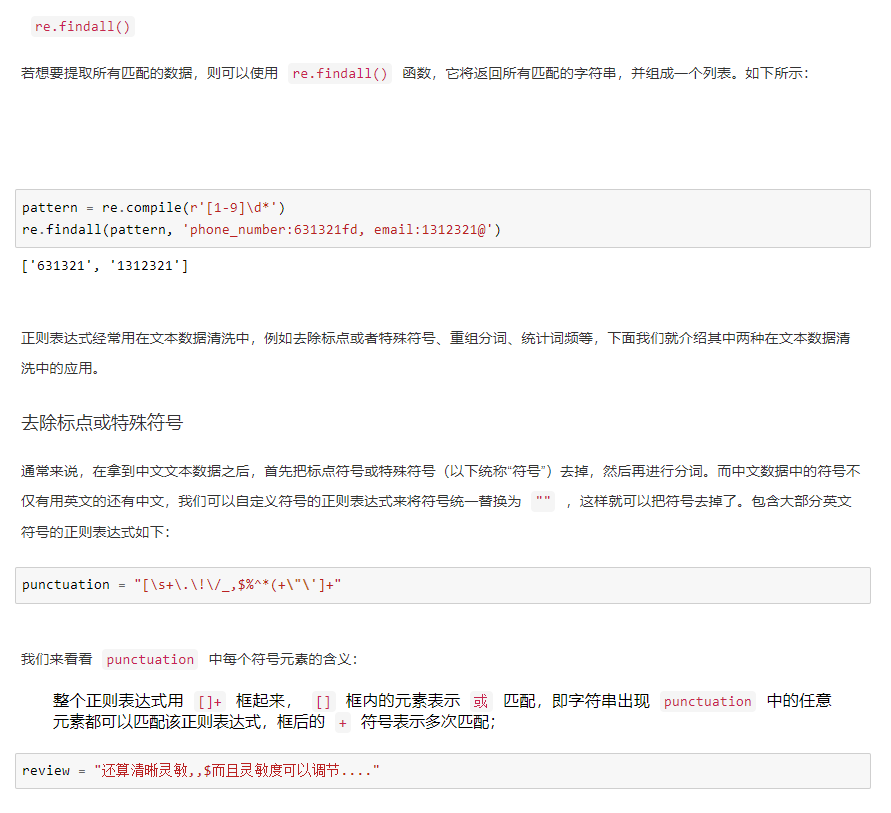
Task: Click the heading 去除标点或特殊符号
Action: pyautogui.click(x=102, y=423)
